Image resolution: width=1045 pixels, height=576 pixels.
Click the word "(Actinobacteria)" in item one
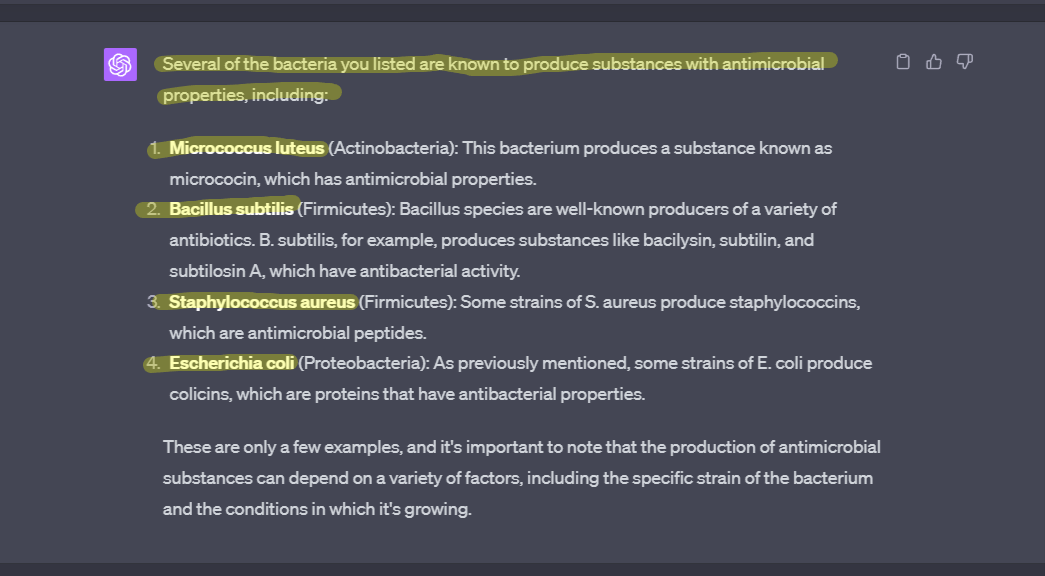(x=393, y=148)
